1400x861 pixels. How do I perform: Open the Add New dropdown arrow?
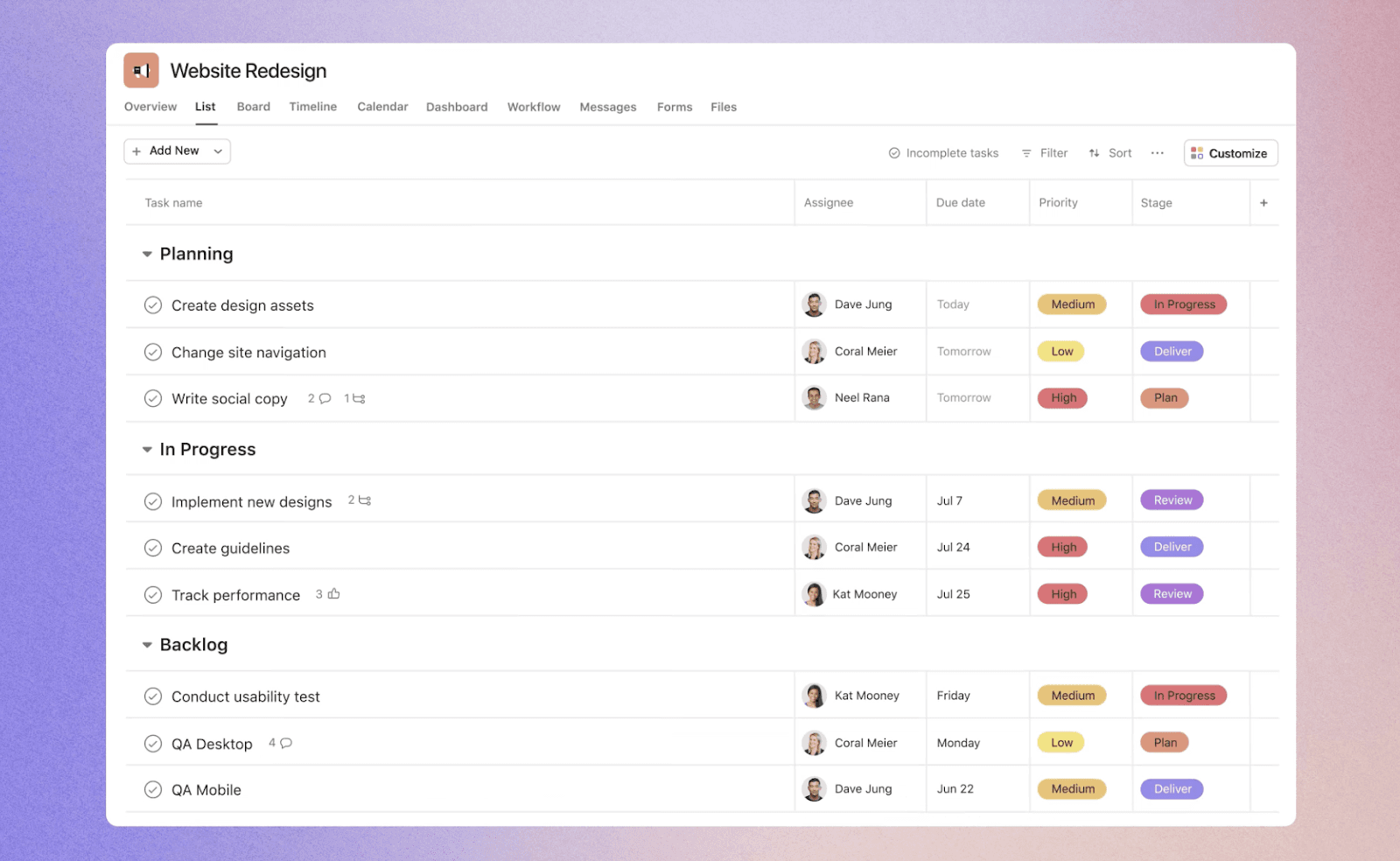tap(218, 150)
